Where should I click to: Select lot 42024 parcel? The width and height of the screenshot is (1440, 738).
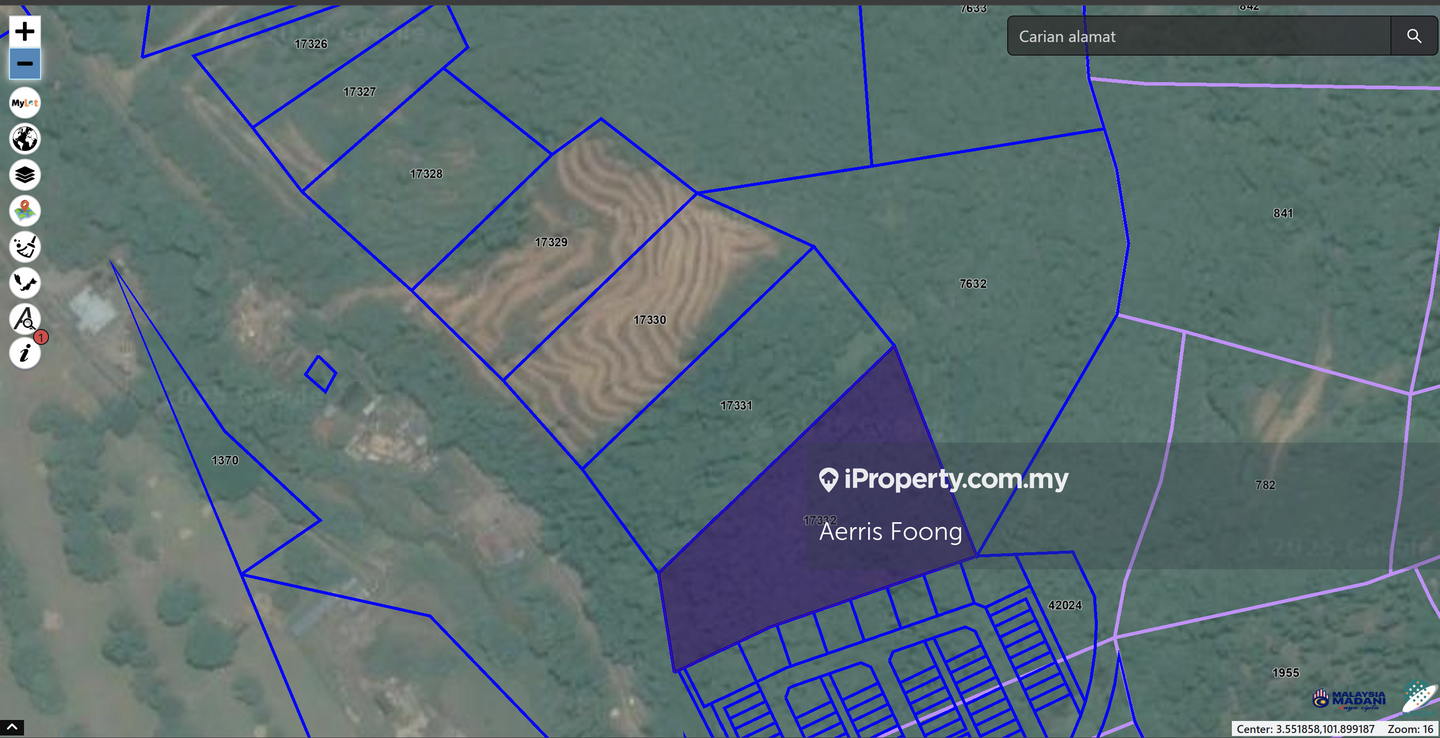[1064, 605]
